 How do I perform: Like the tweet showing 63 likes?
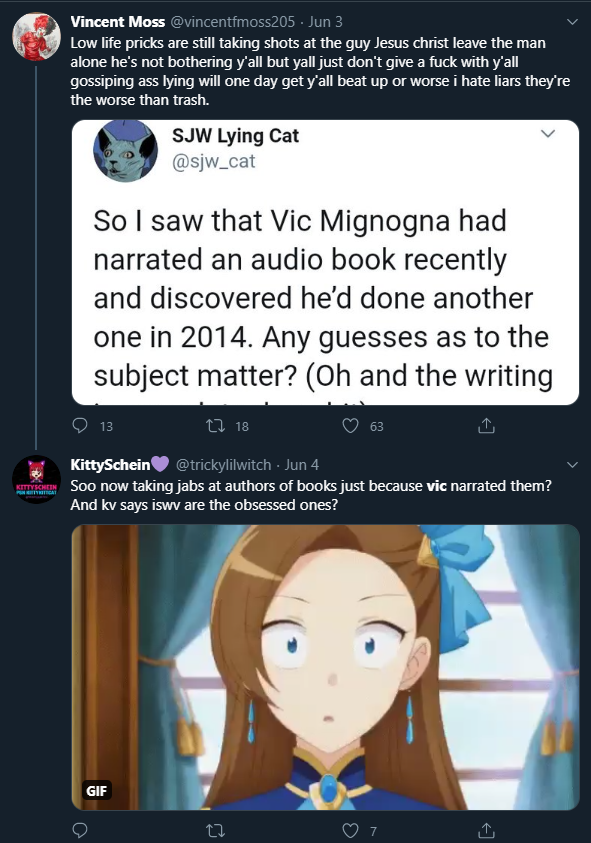click(x=350, y=426)
